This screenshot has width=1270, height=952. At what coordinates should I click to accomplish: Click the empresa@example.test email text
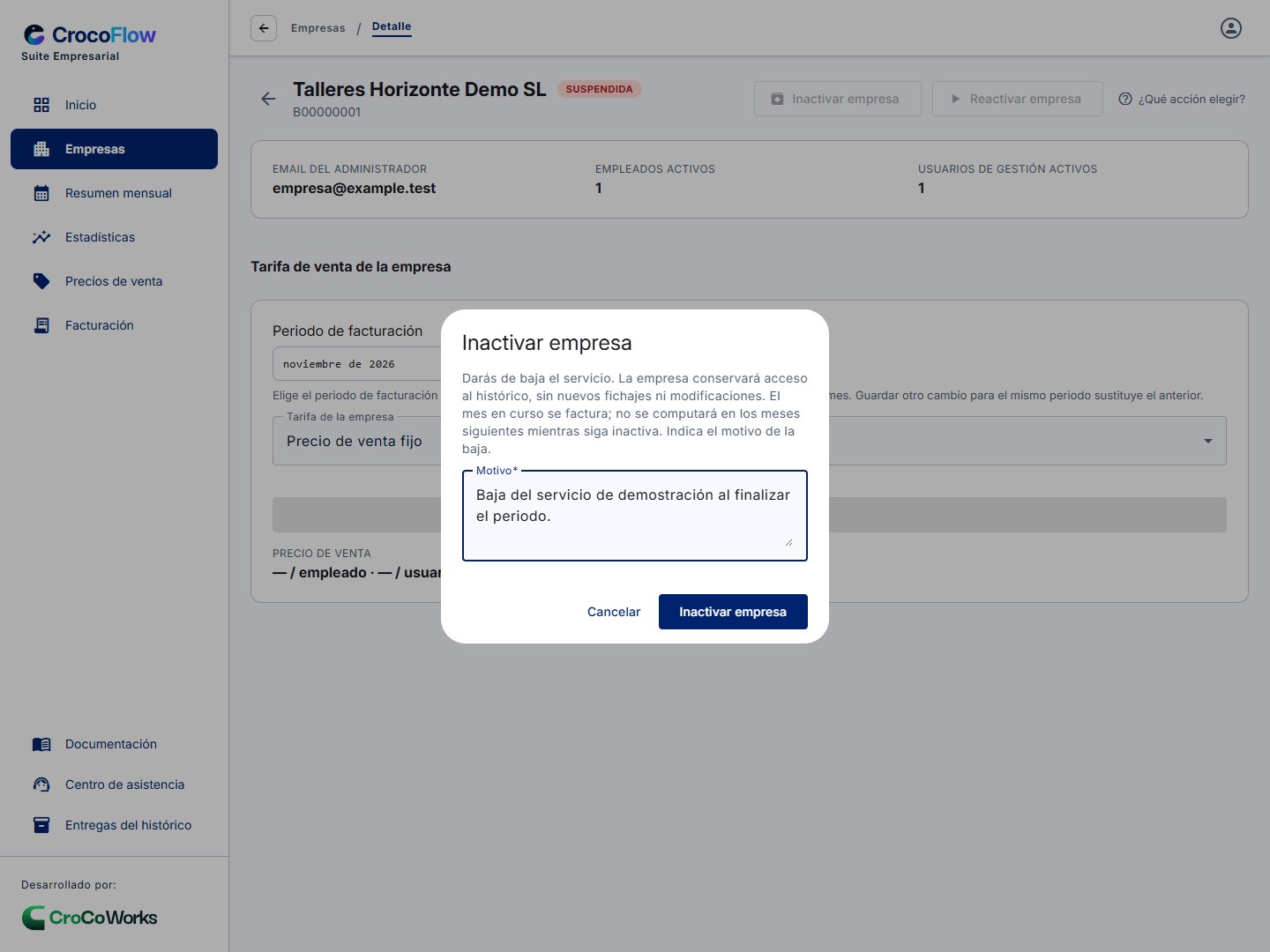(x=354, y=188)
